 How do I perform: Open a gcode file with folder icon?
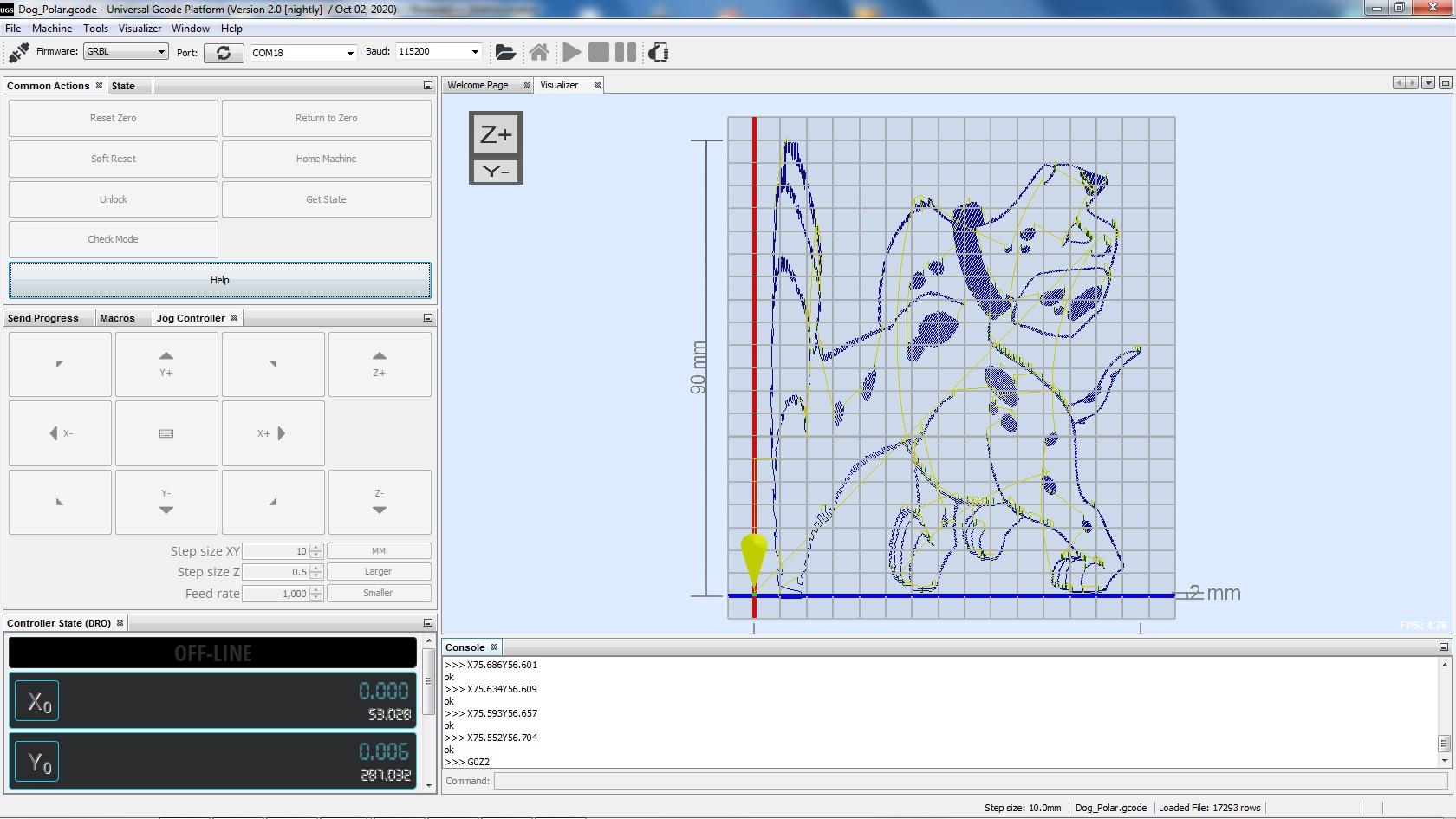(x=505, y=53)
